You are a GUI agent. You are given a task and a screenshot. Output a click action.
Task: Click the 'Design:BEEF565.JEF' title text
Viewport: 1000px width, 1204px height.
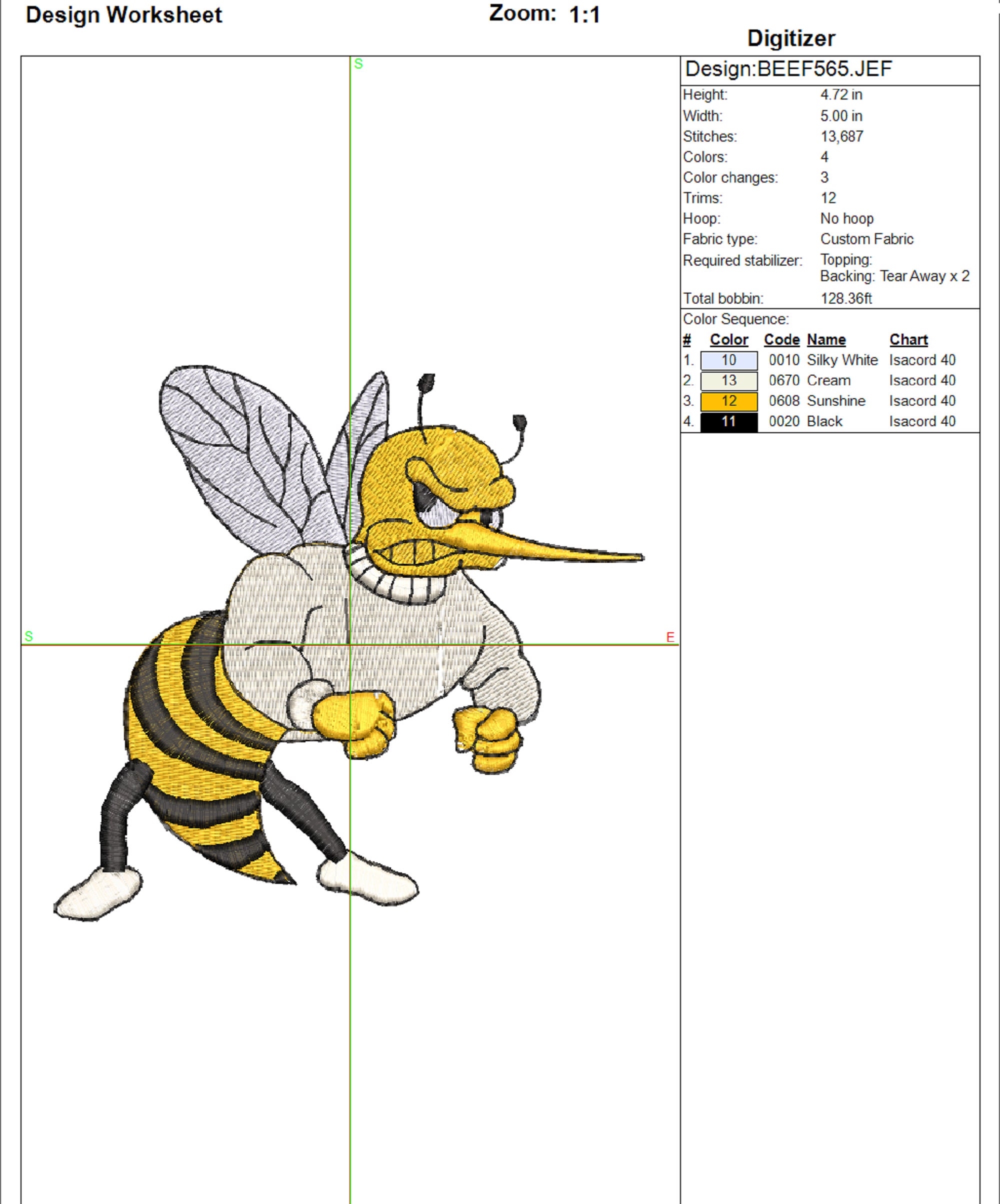(x=788, y=70)
